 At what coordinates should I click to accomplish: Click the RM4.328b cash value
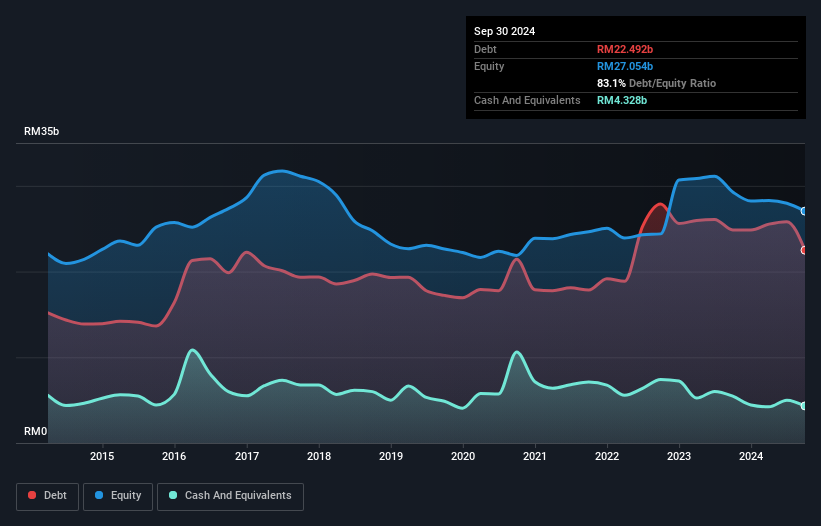pyautogui.click(x=622, y=100)
